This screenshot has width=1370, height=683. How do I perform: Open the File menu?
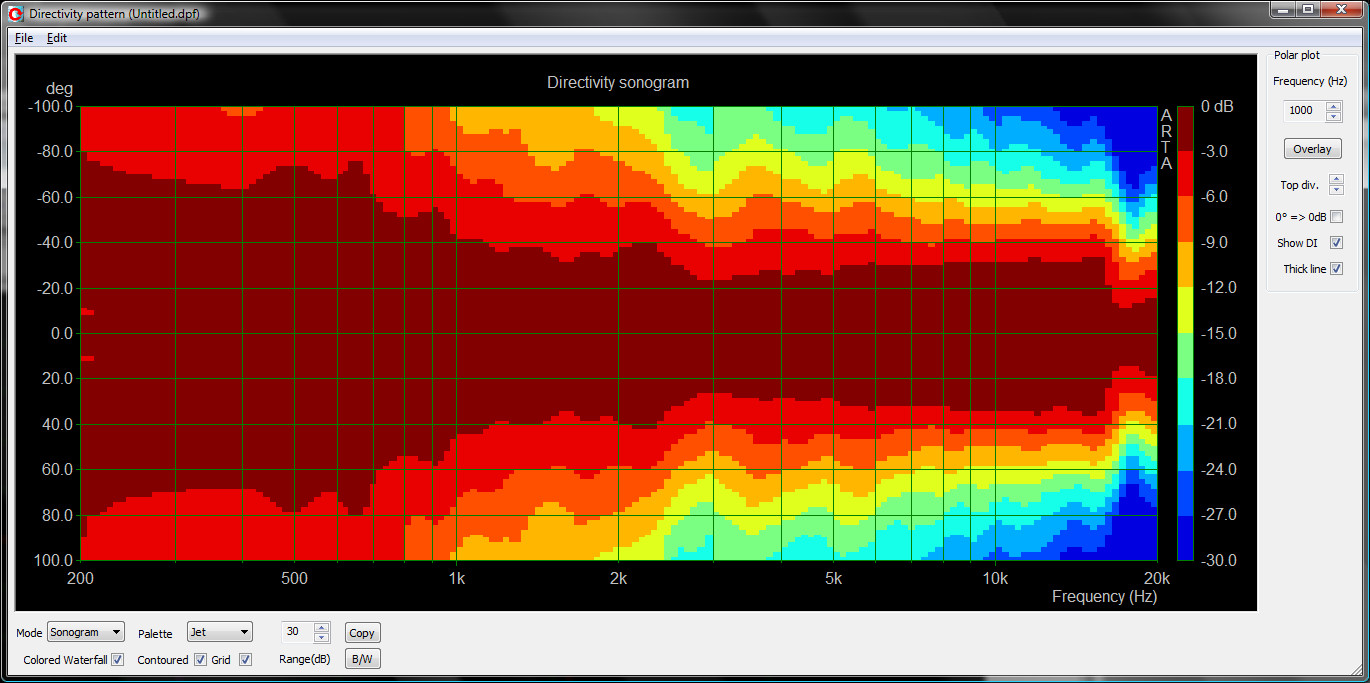click(24, 38)
